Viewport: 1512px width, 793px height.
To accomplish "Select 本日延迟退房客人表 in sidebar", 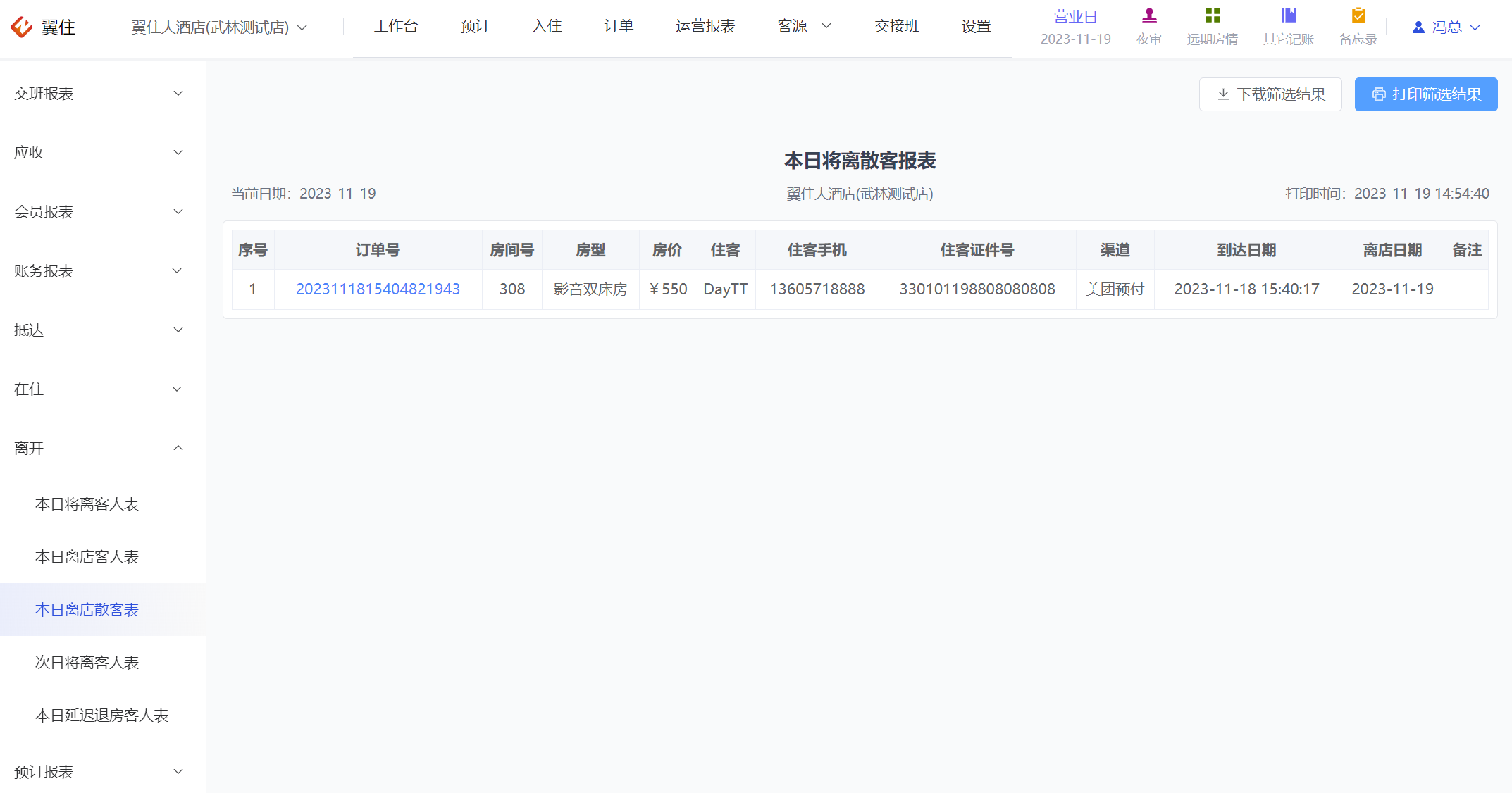I will (103, 716).
